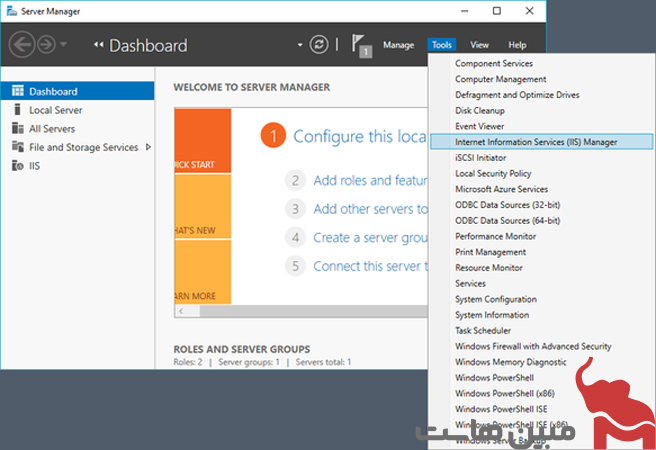
Task: Click the Dashboard breadcrumb title
Action: tap(148, 45)
